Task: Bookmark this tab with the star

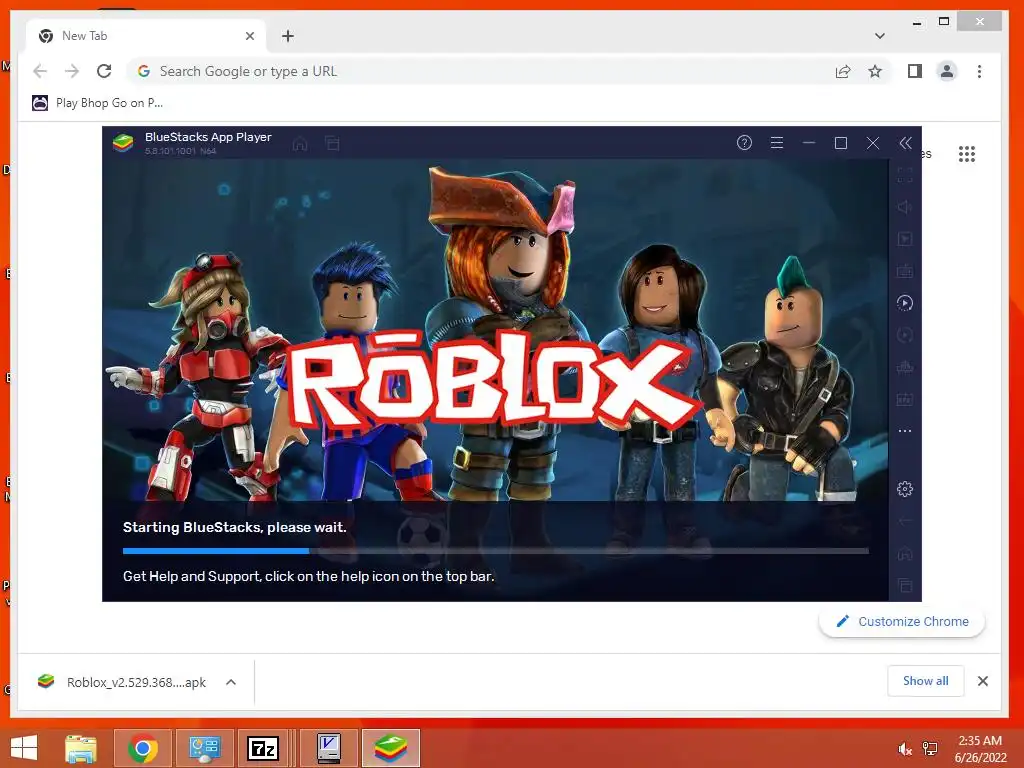Action: coord(875,71)
